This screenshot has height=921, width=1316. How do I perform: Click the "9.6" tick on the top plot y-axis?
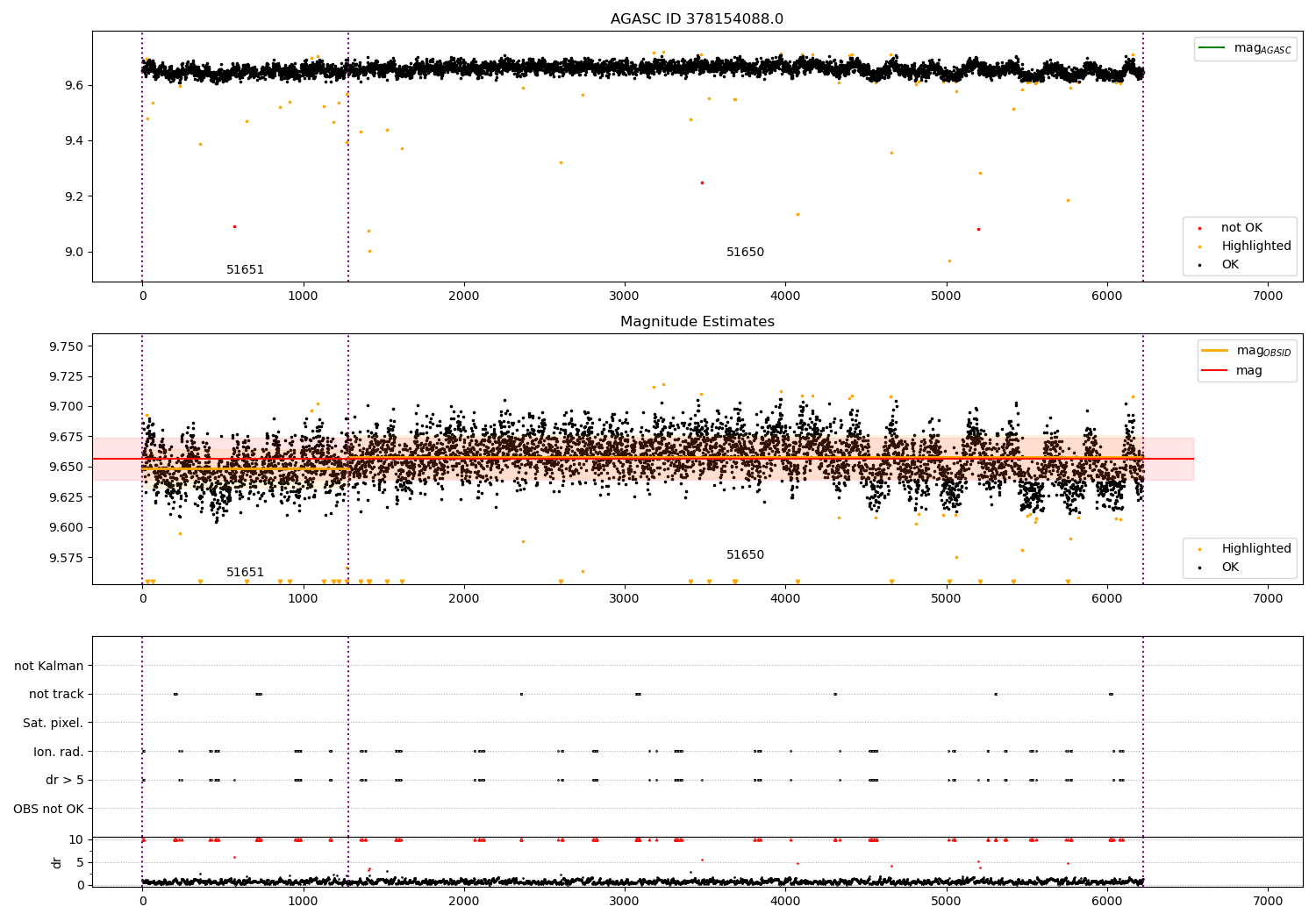click(x=73, y=86)
